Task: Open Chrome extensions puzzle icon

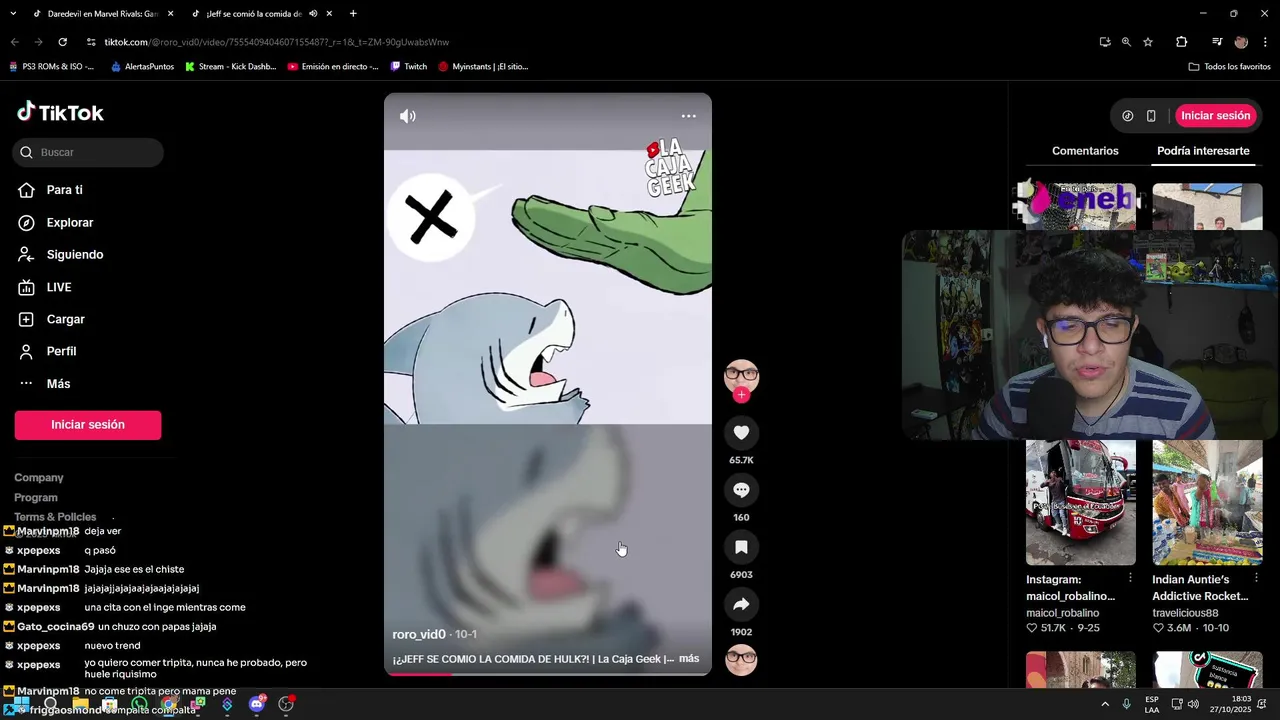Action: coord(1181,42)
